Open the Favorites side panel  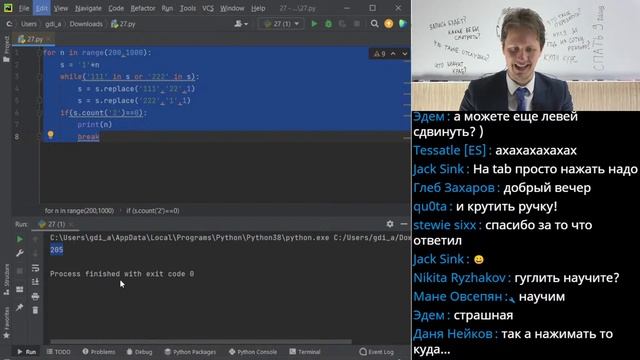[6, 322]
